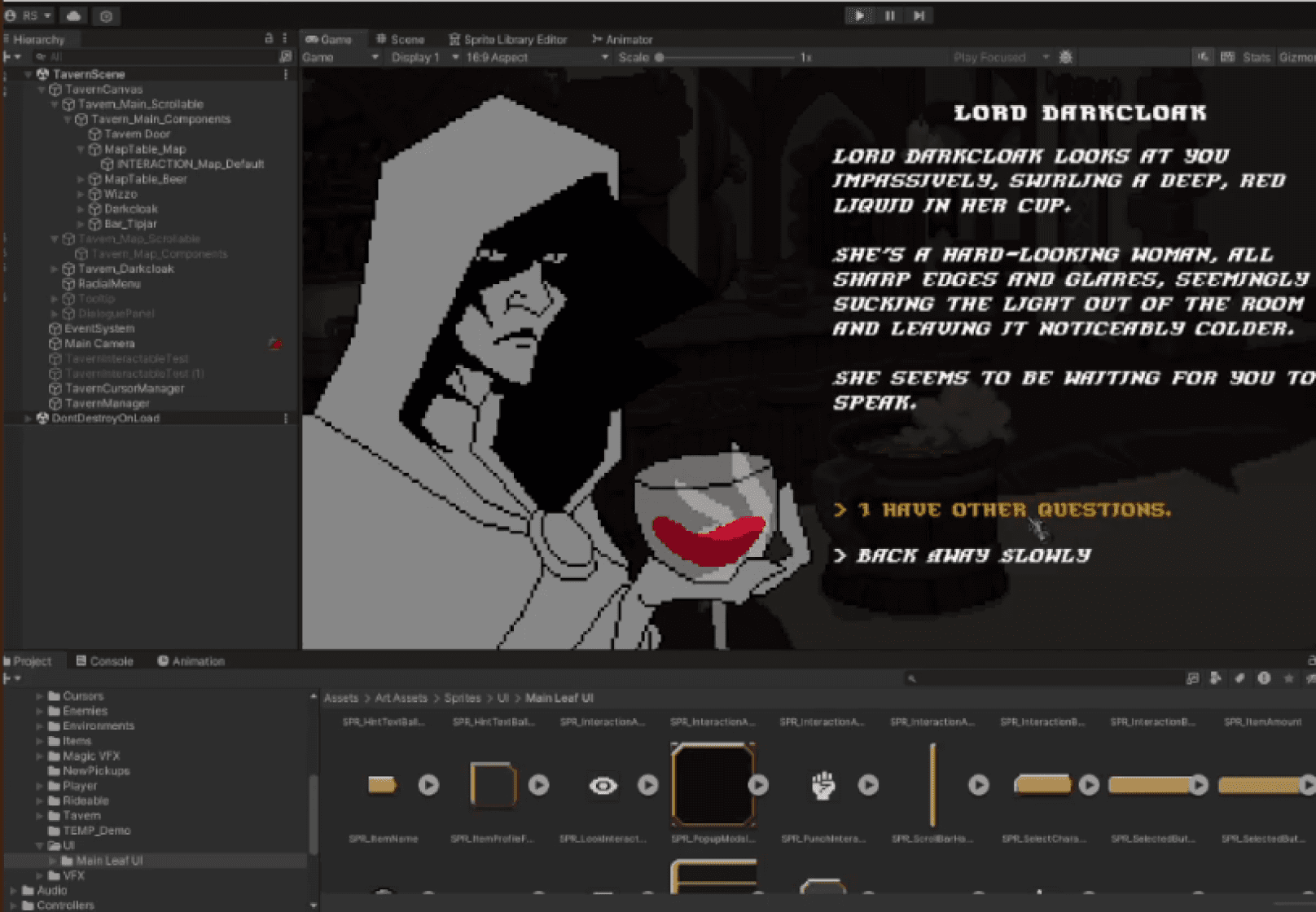Click the Assets breadcrumb
This screenshot has width=1316, height=912.
(x=340, y=698)
